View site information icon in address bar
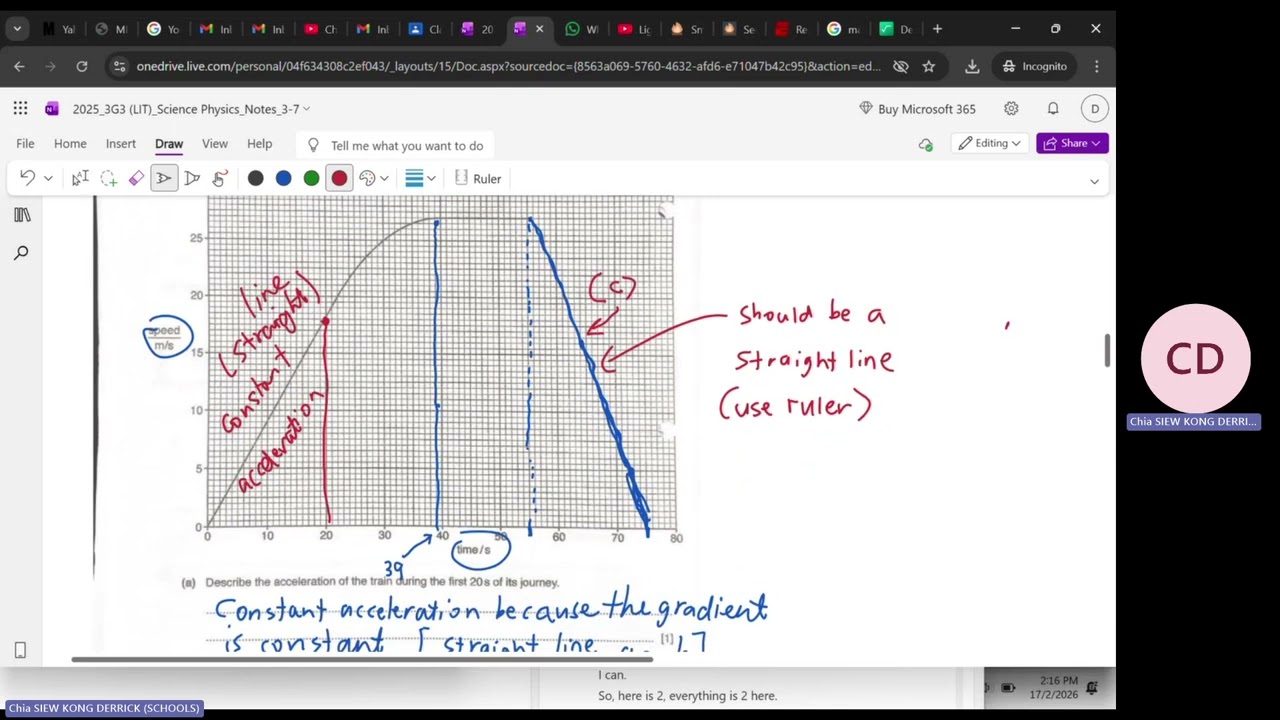 click(119, 66)
